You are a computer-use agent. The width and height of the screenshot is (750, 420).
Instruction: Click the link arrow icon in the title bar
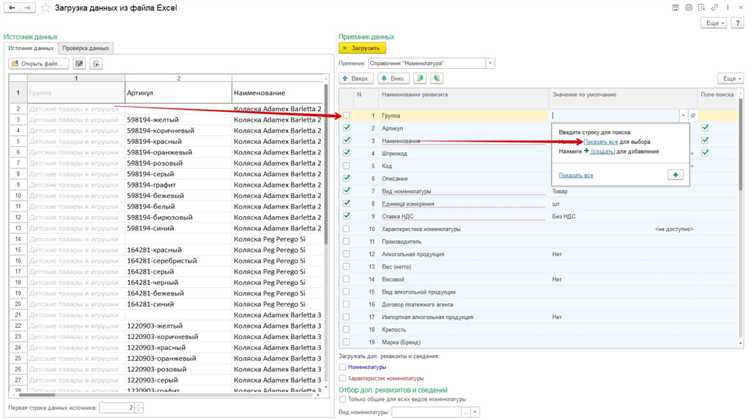click(715, 8)
